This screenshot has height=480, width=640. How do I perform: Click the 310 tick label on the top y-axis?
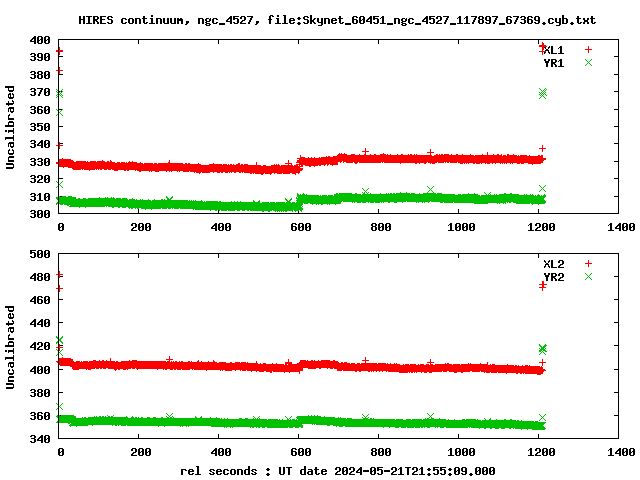click(40, 197)
